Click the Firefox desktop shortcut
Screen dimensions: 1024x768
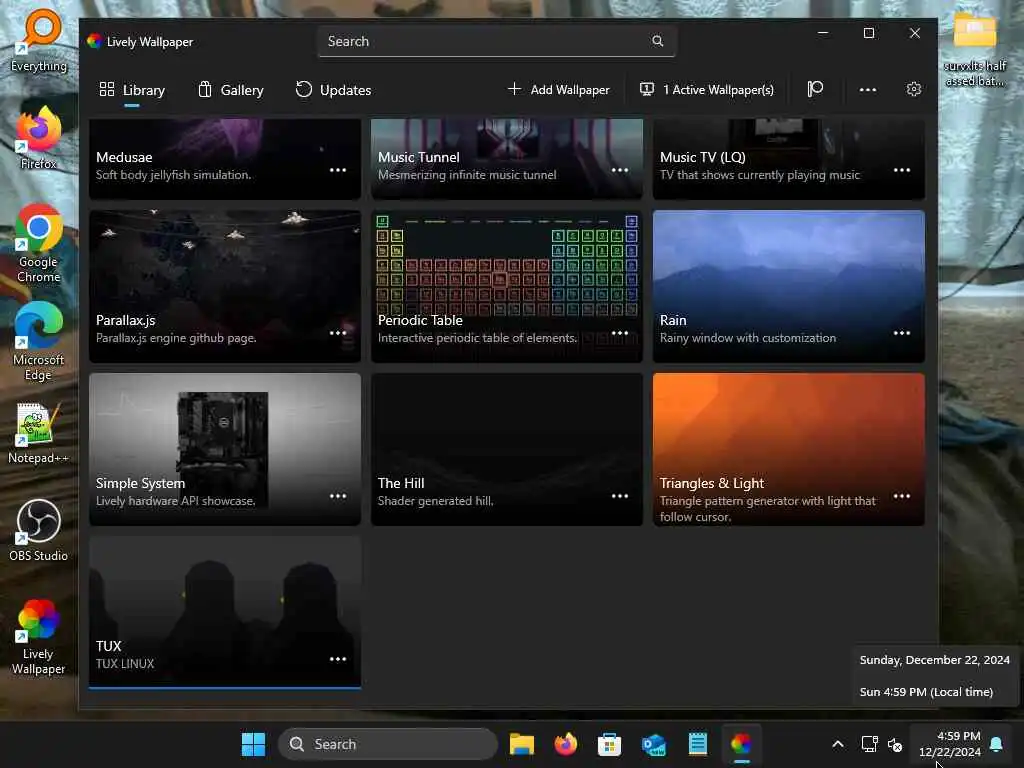click(x=39, y=138)
